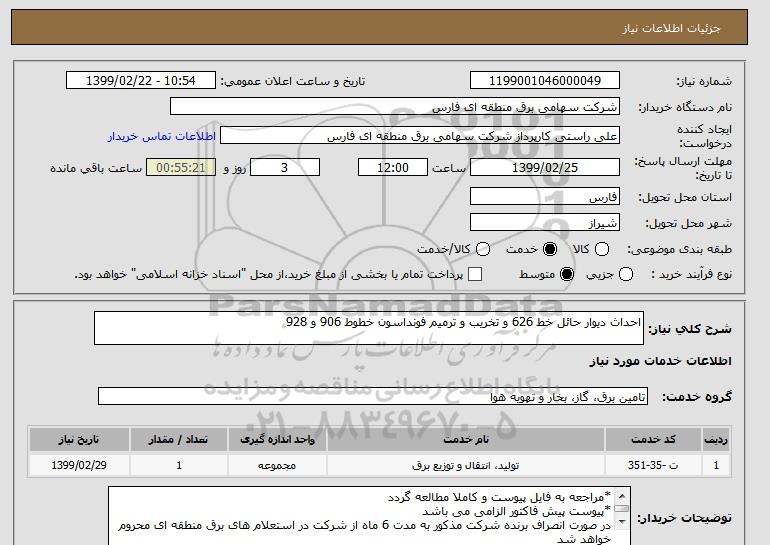
Task: Click the buyer name field شرکت سهامی برق منطقه ای فارس
Action: click(395, 107)
